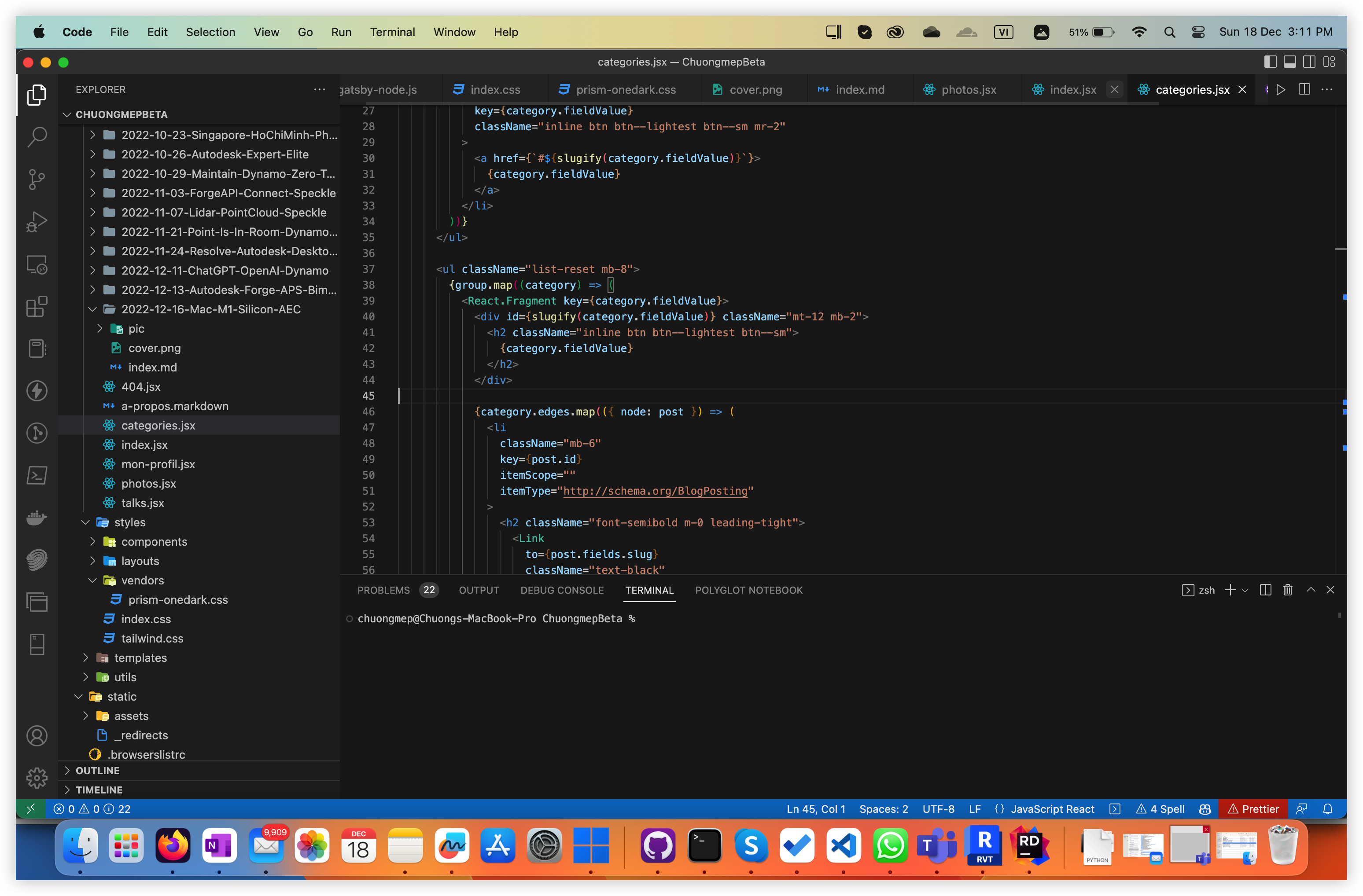Switch to the PROBLEMS panel tab

click(383, 590)
